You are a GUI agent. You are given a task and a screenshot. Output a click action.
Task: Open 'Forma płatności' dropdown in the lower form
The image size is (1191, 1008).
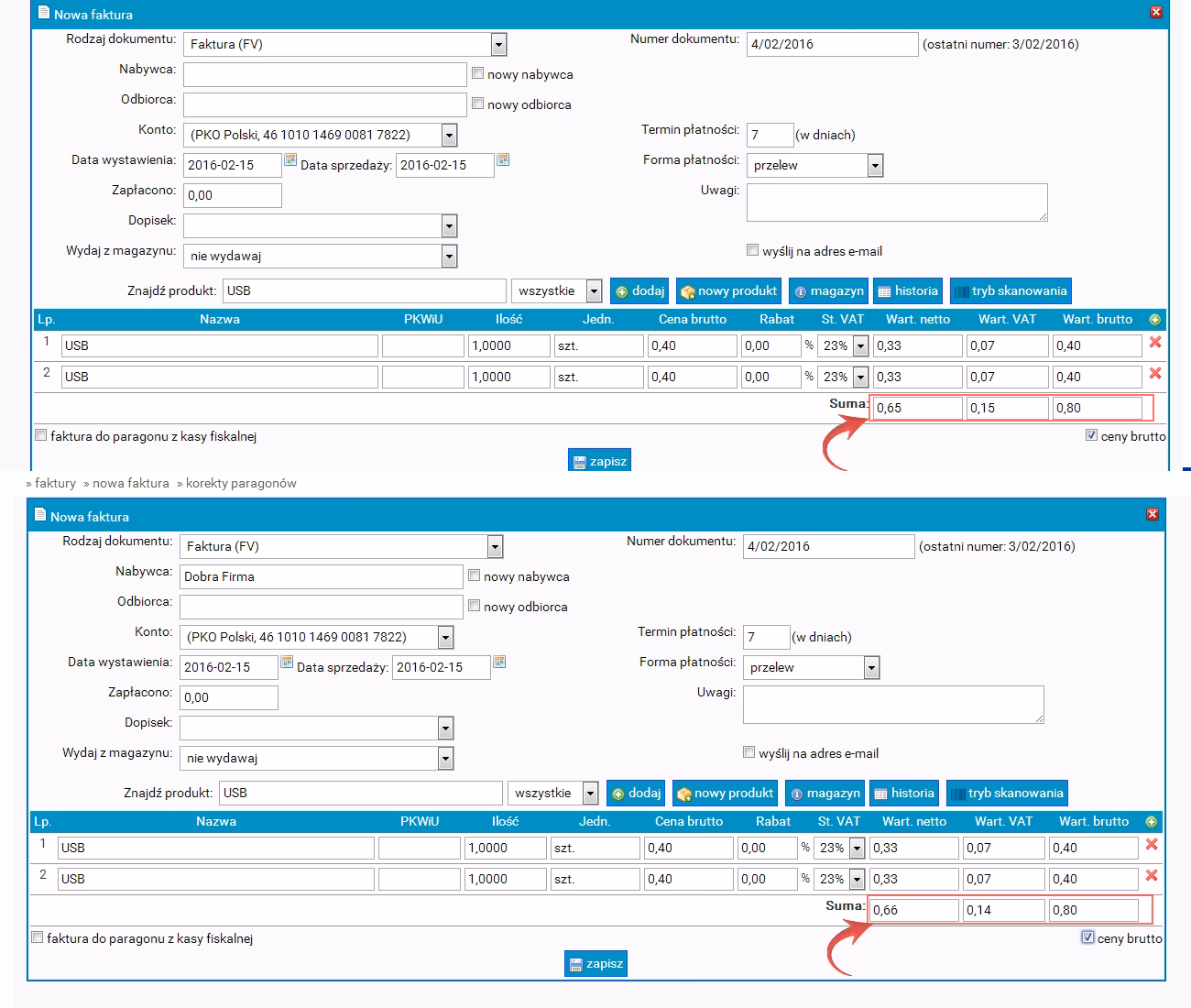coord(871,668)
